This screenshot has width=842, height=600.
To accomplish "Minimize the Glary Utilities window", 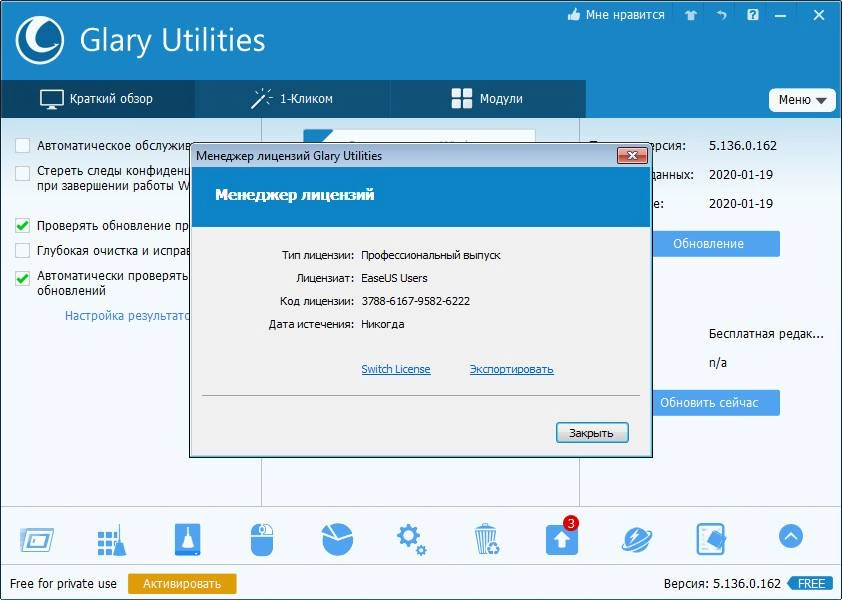I will [780, 15].
